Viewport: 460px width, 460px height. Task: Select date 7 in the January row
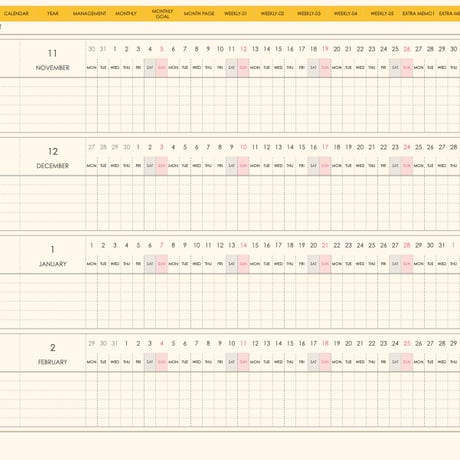click(x=162, y=246)
